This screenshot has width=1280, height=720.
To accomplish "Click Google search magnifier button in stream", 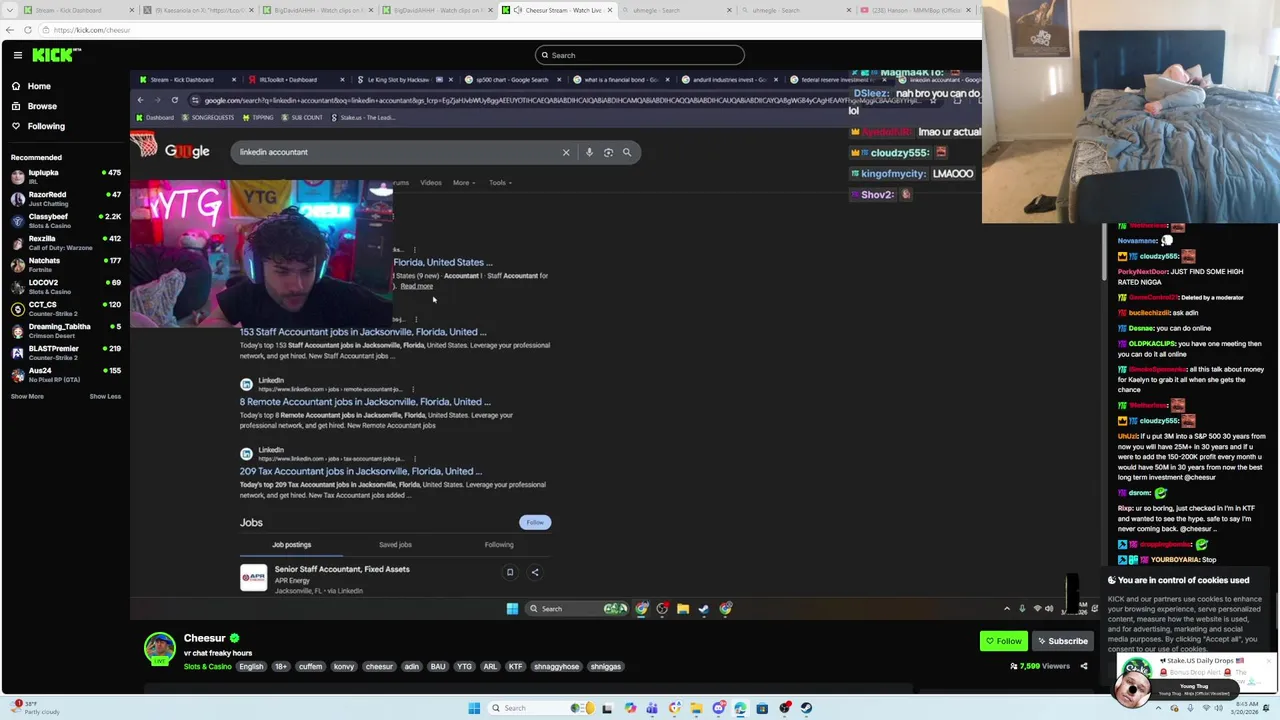I will click(x=627, y=152).
